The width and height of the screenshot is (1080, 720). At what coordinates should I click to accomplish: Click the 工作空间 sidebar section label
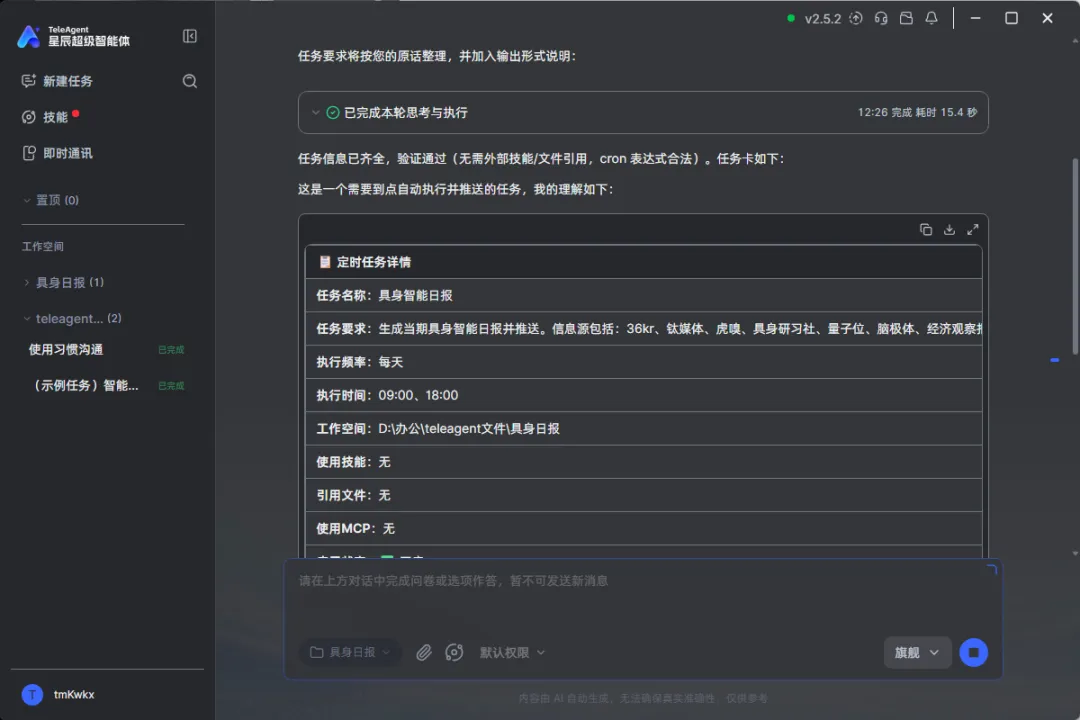(43, 247)
